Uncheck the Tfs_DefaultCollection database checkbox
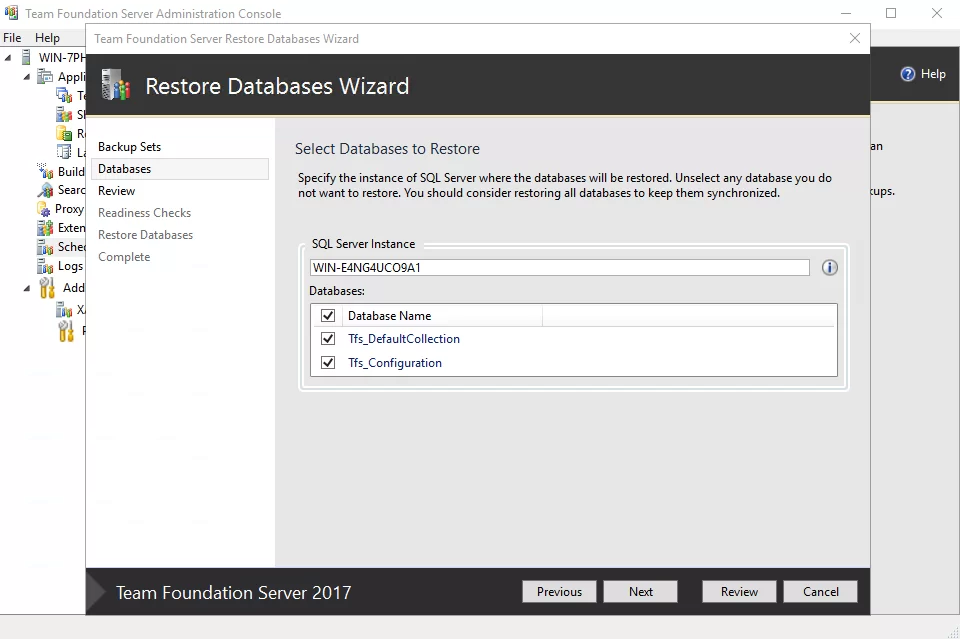This screenshot has height=639, width=960. click(328, 339)
